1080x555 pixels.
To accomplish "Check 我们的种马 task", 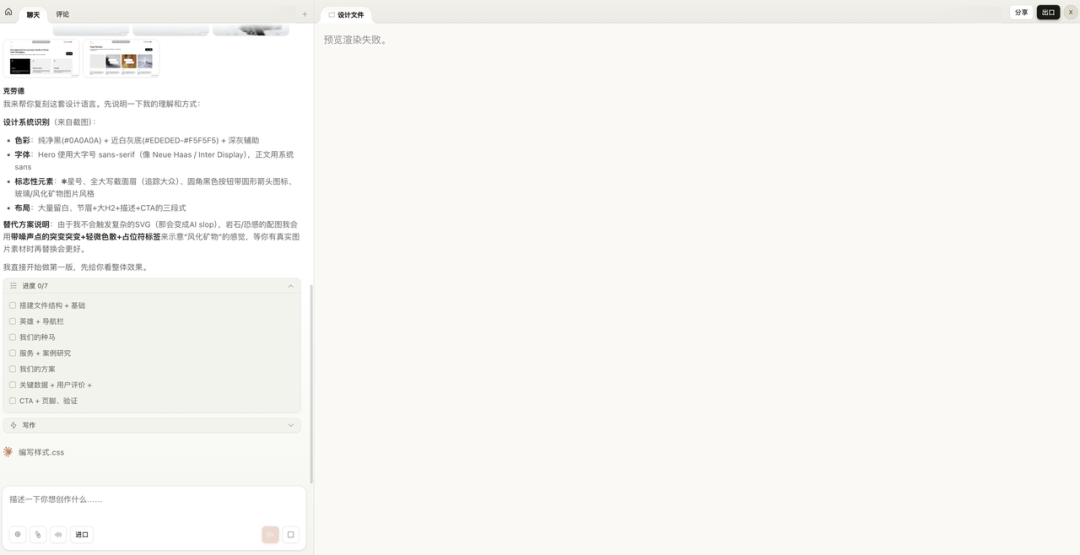I will (x=12, y=337).
